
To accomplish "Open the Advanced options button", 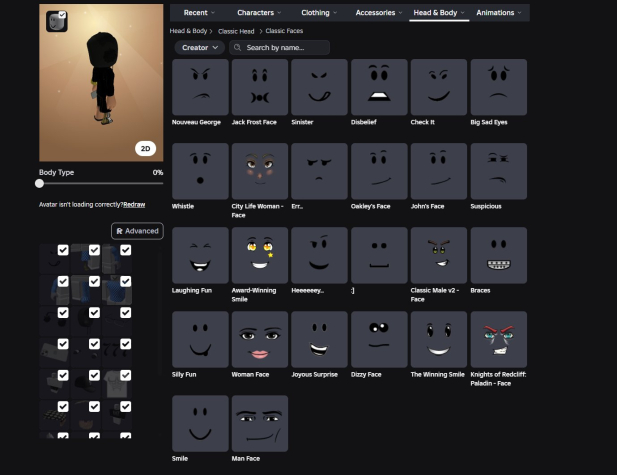I will point(137,231).
